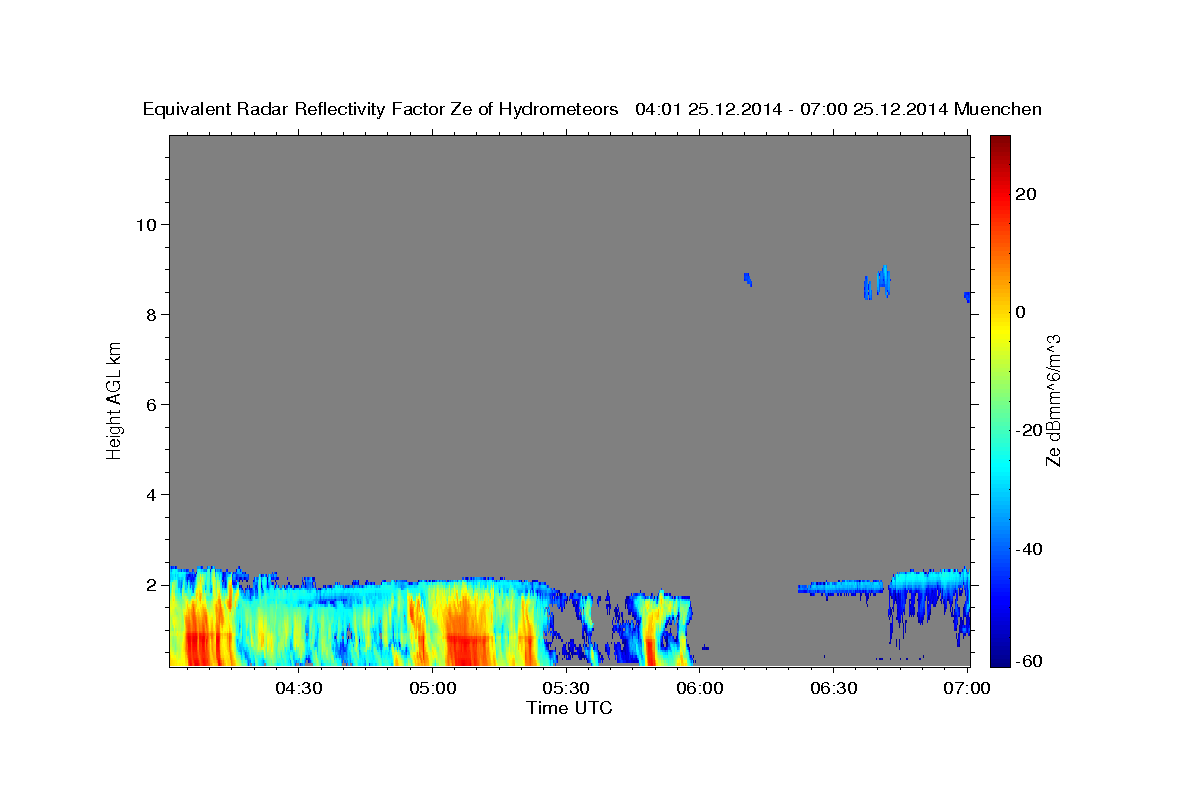This screenshot has width=1200, height=800.
Task: Click the dark blue bottom of the colorbar
Action: click(1000, 658)
